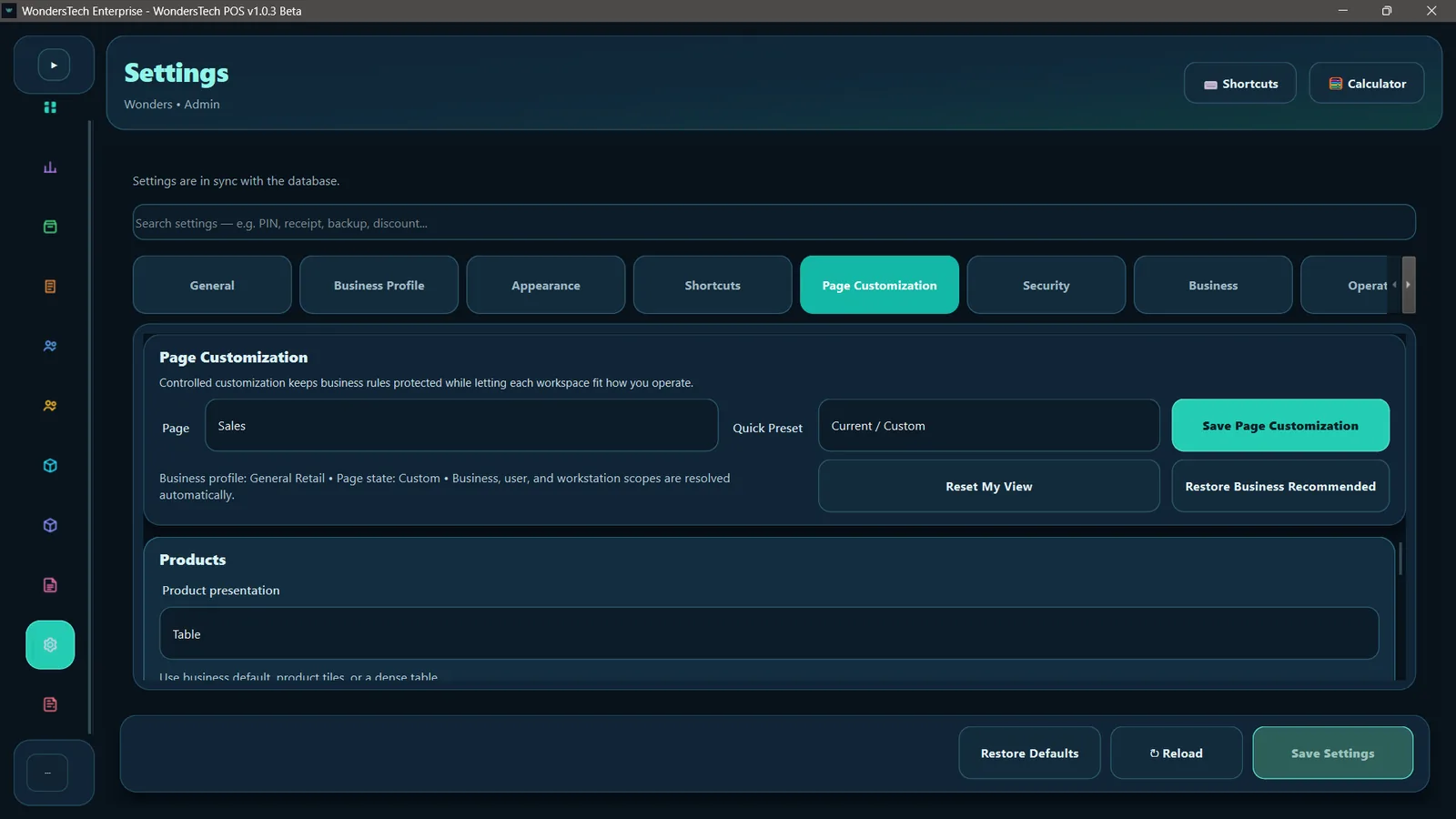Click the Products section heading
This screenshot has height=819, width=1456.
tap(192, 560)
